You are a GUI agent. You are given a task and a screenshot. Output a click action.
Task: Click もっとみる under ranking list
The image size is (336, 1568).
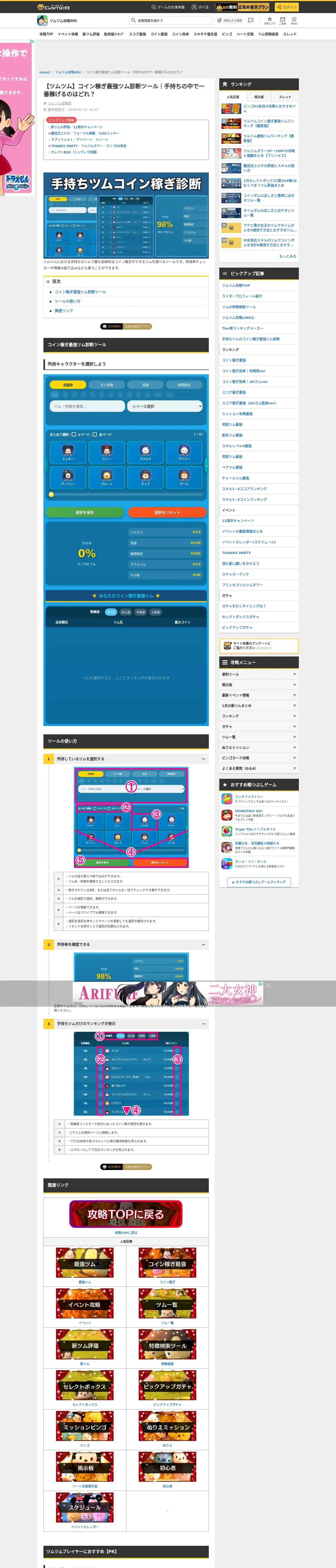[x=288, y=256]
